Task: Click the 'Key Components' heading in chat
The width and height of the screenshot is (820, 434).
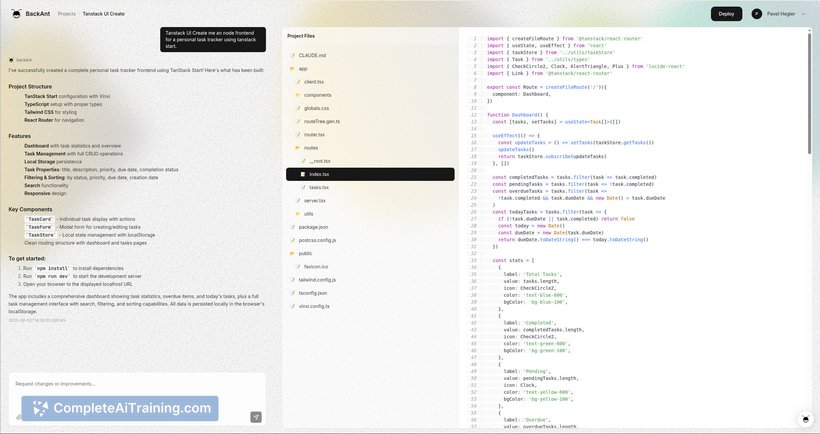Action: pyautogui.click(x=30, y=209)
